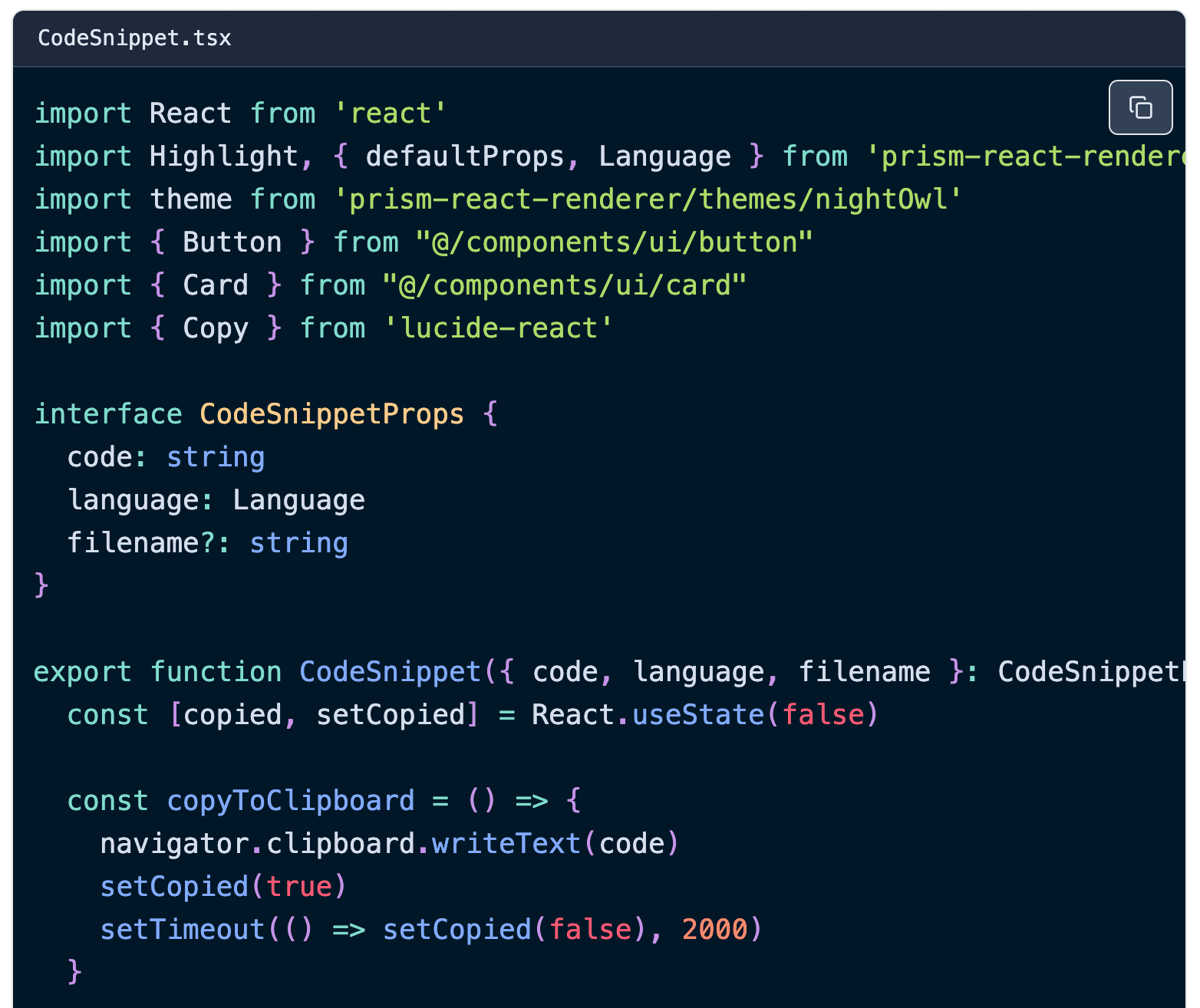Select the nightOwl theme import path
Viewport: 1200px width, 1008px height.
click(x=648, y=199)
